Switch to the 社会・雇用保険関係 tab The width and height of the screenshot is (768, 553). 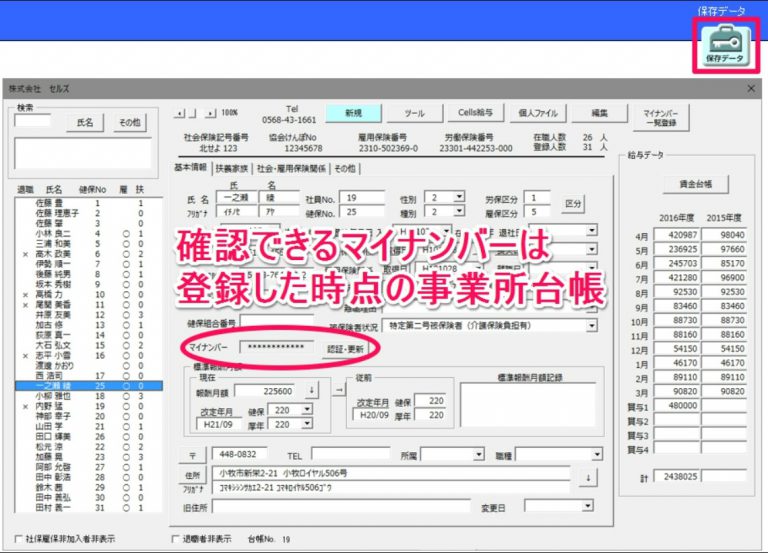291,168
